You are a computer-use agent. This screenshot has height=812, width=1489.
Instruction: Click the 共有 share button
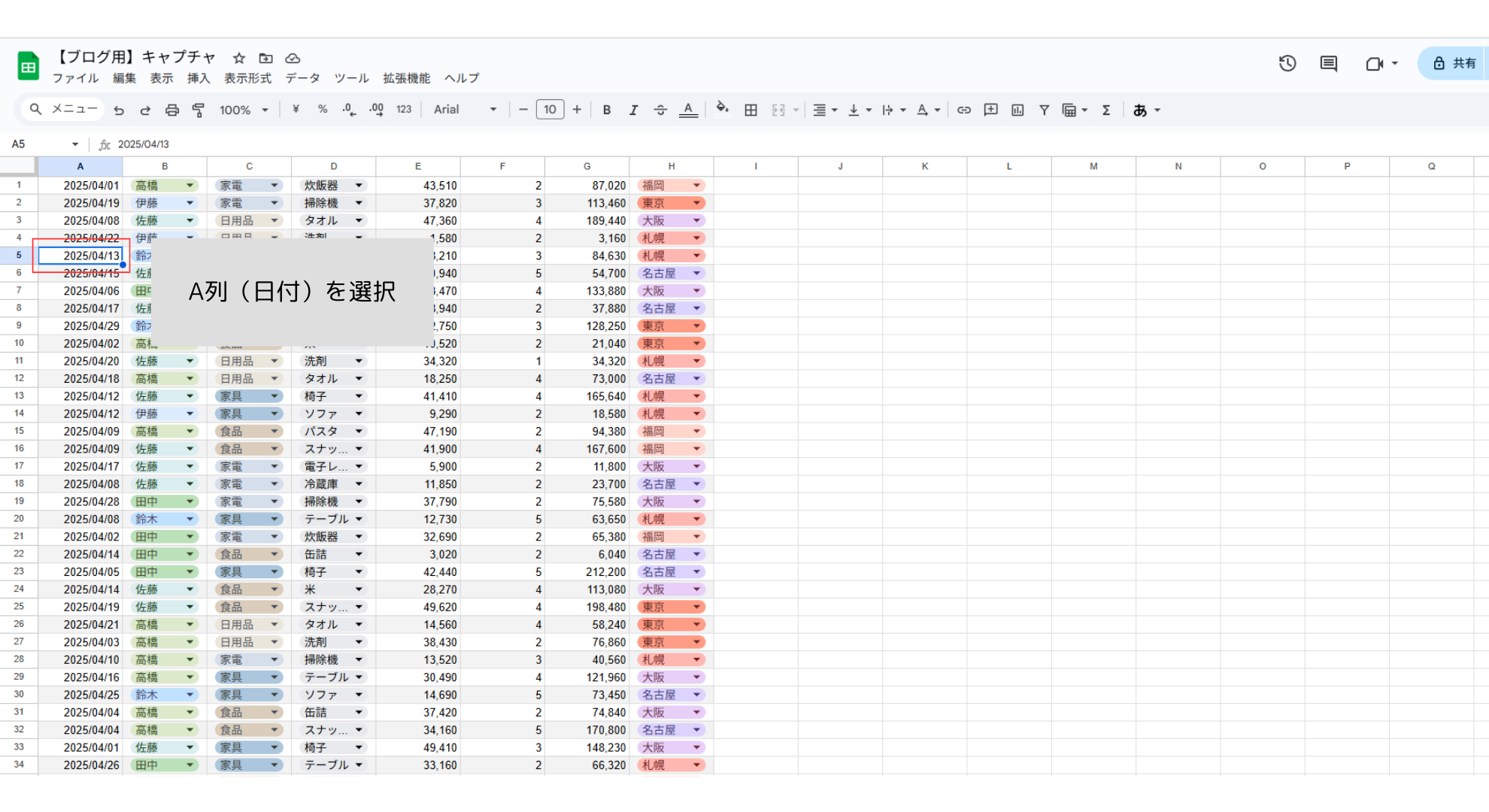1454,63
